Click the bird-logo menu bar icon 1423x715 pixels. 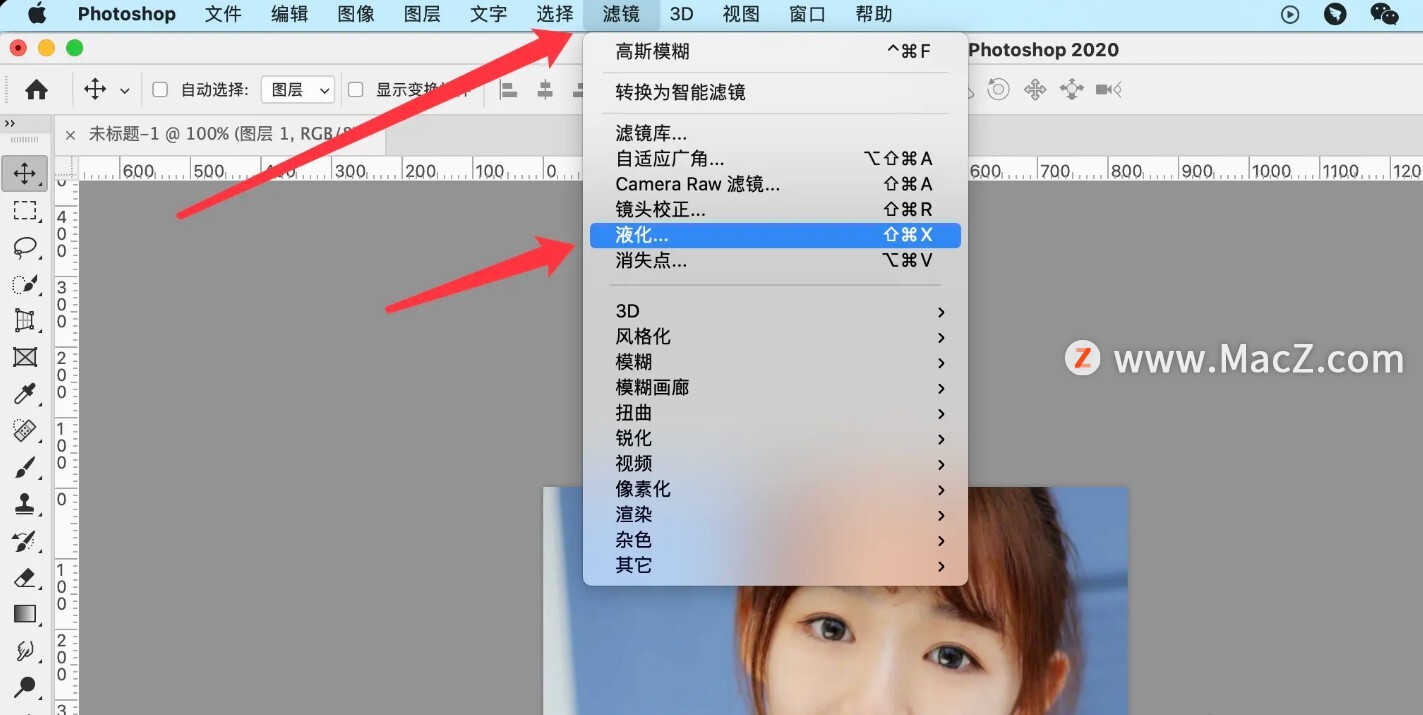point(1335,14)
